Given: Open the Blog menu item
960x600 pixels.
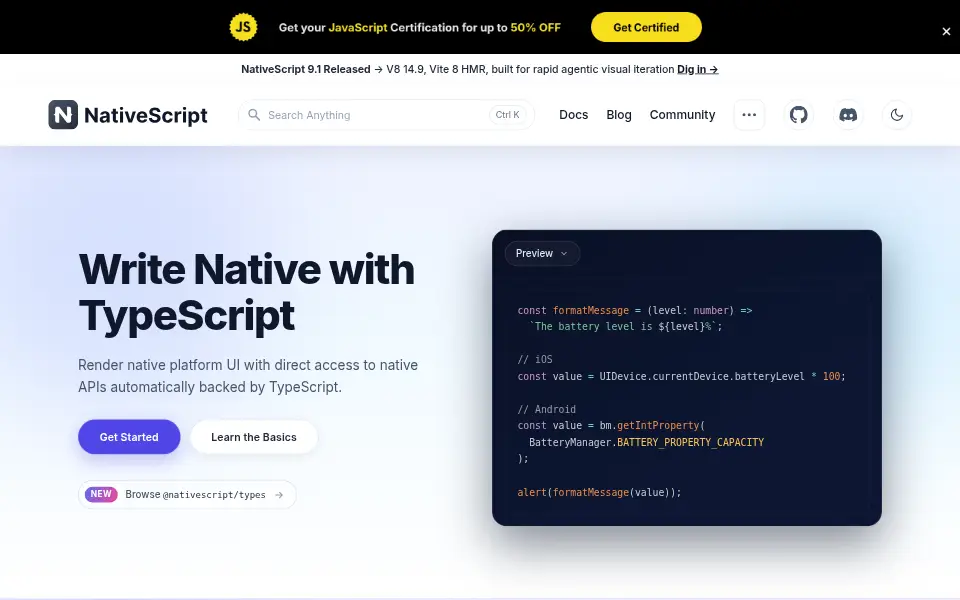Looking at the screenshot, I should (618, 114).
